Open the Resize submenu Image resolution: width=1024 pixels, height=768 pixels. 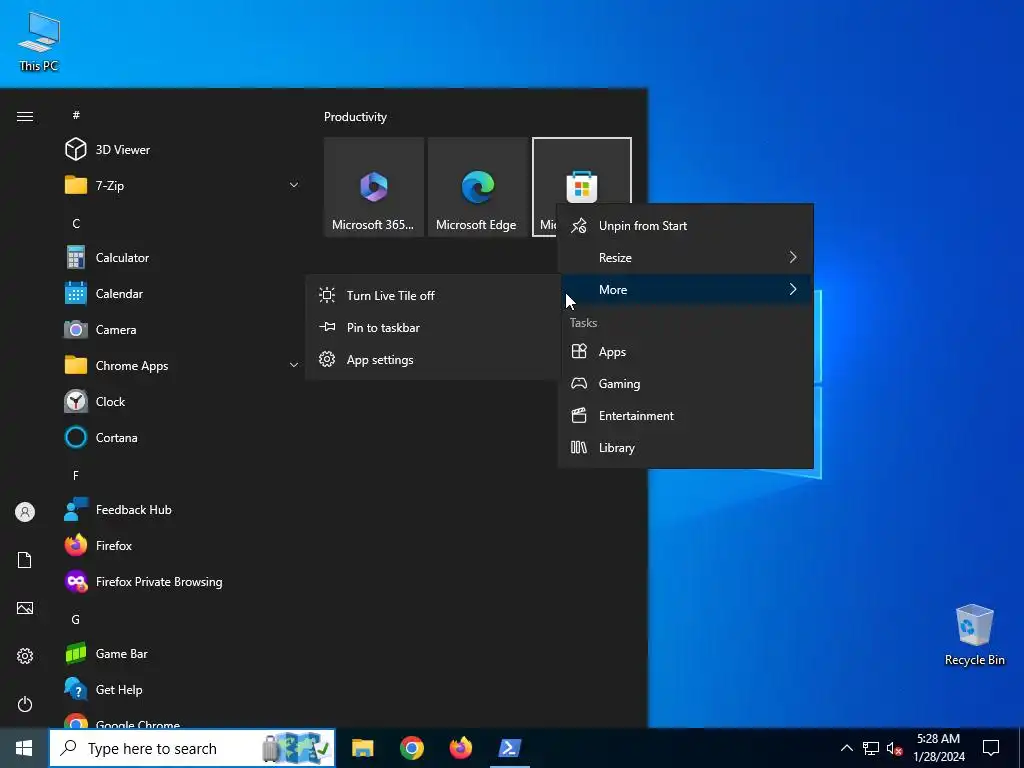(686, 257)
